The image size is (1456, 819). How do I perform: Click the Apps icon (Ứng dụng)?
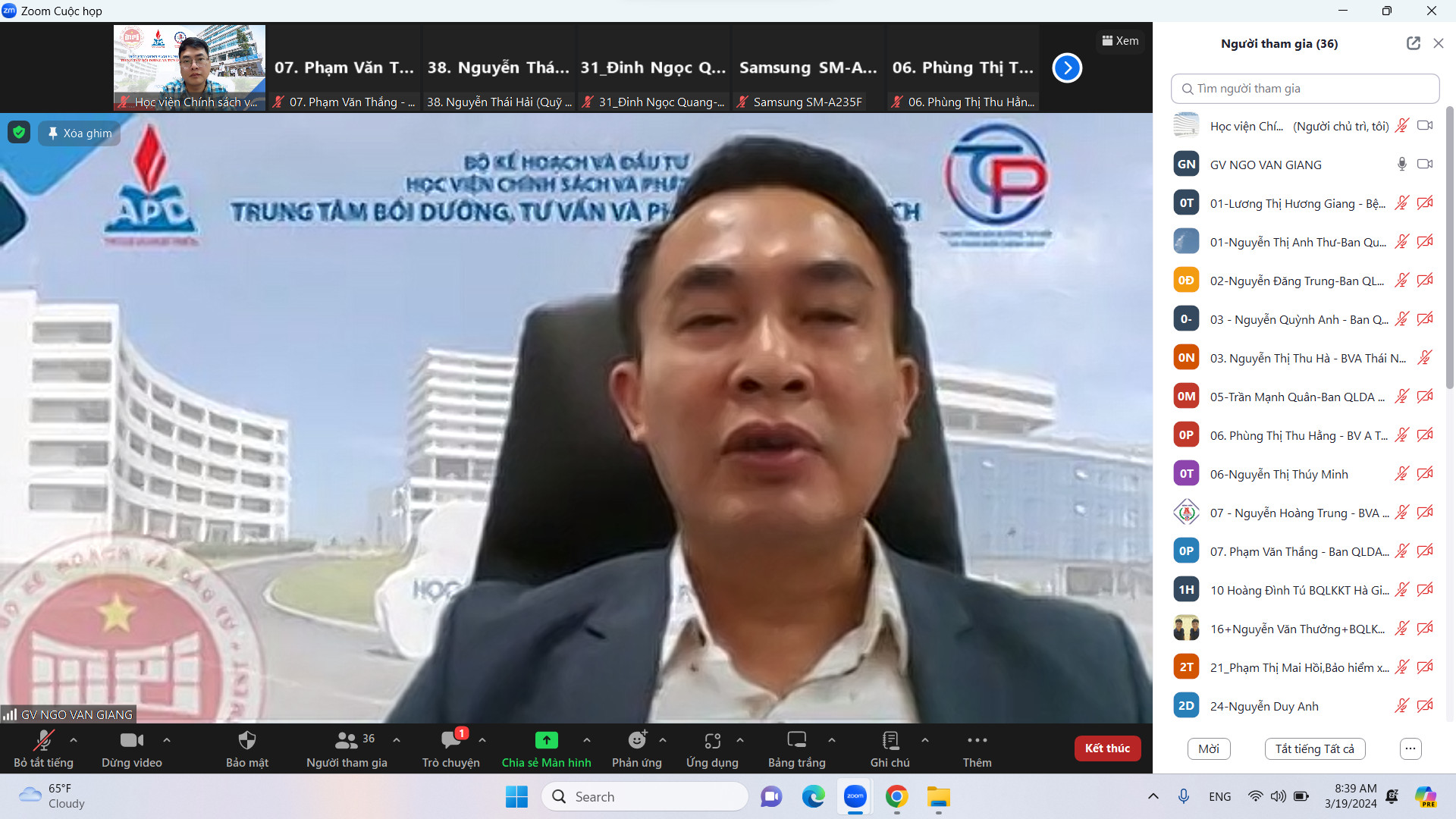[712, 740]
